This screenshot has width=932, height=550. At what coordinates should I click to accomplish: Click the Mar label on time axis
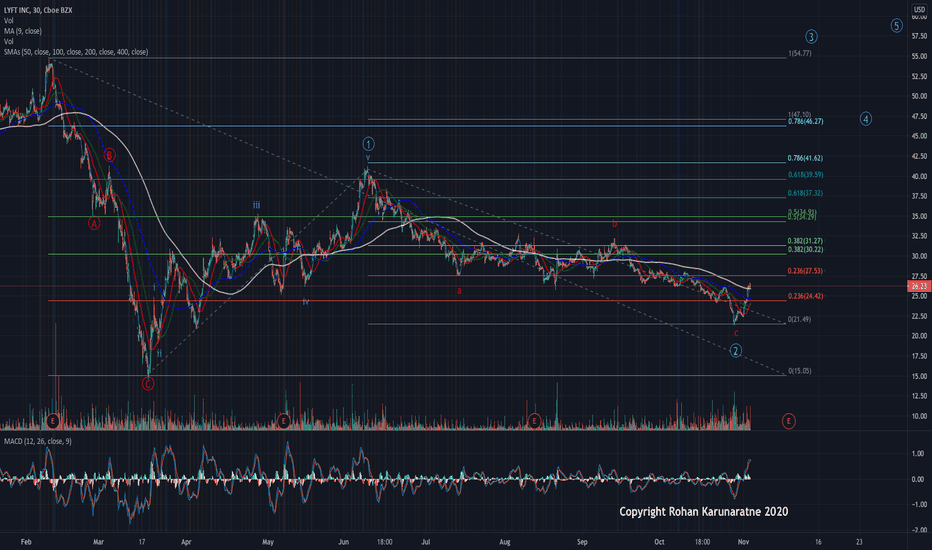coord(99,542)
